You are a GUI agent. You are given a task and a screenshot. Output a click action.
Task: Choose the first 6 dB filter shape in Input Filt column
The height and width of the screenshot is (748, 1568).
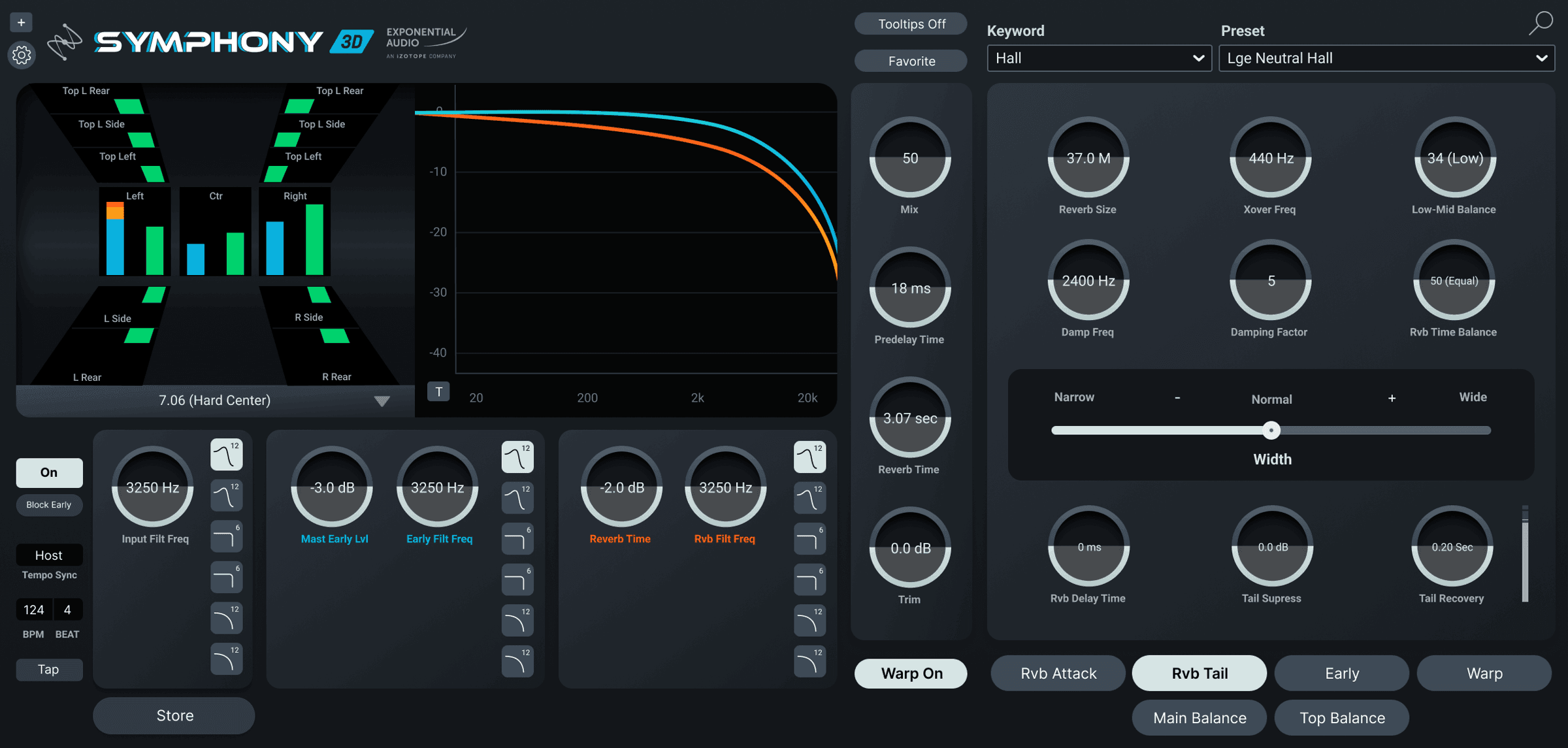[227, 536]
